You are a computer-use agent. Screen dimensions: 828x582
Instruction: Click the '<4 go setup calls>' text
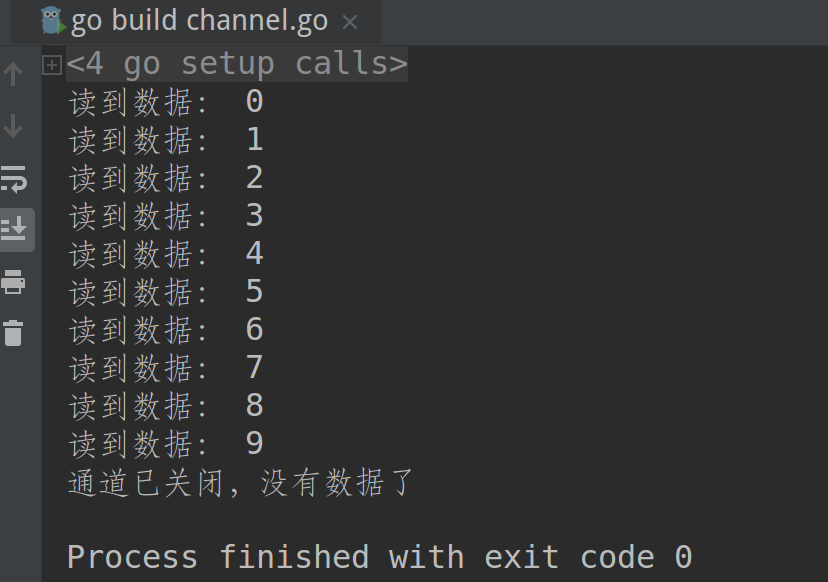[237, 63]
